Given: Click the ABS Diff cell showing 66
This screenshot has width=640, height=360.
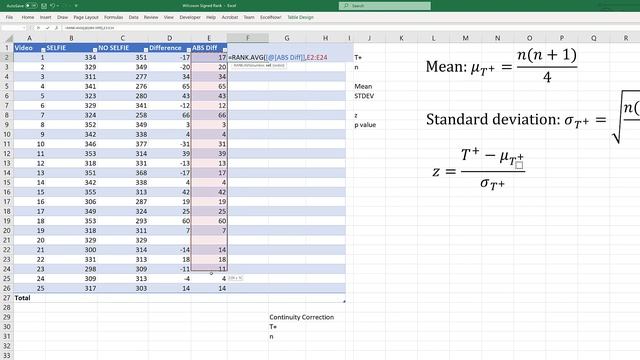Looking at the screenshot, I should click(209, 115).
